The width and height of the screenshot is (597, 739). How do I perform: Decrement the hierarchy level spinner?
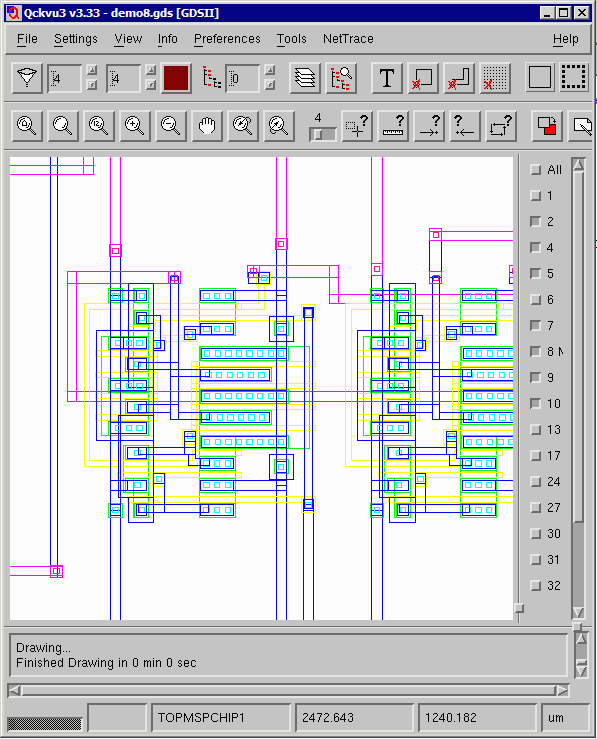(x=270, y=85)
